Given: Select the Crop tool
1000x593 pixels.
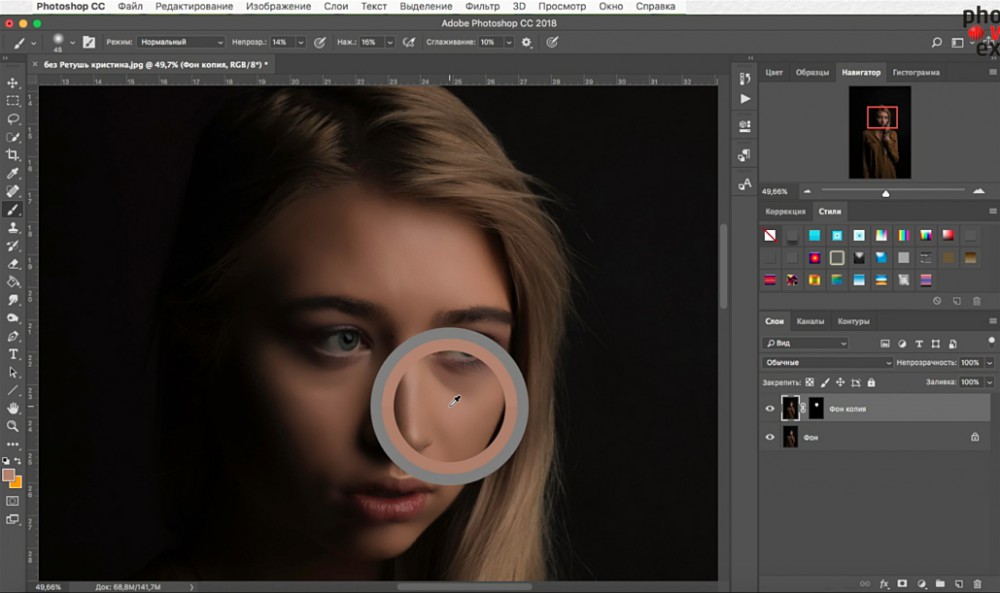Looking at the screenshot, I should (x=13, y=155).
